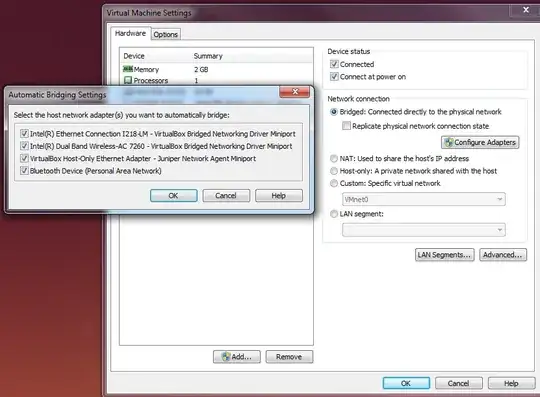Open the LAN Segments dialog
540x397 pixels.
coord(444,255)
